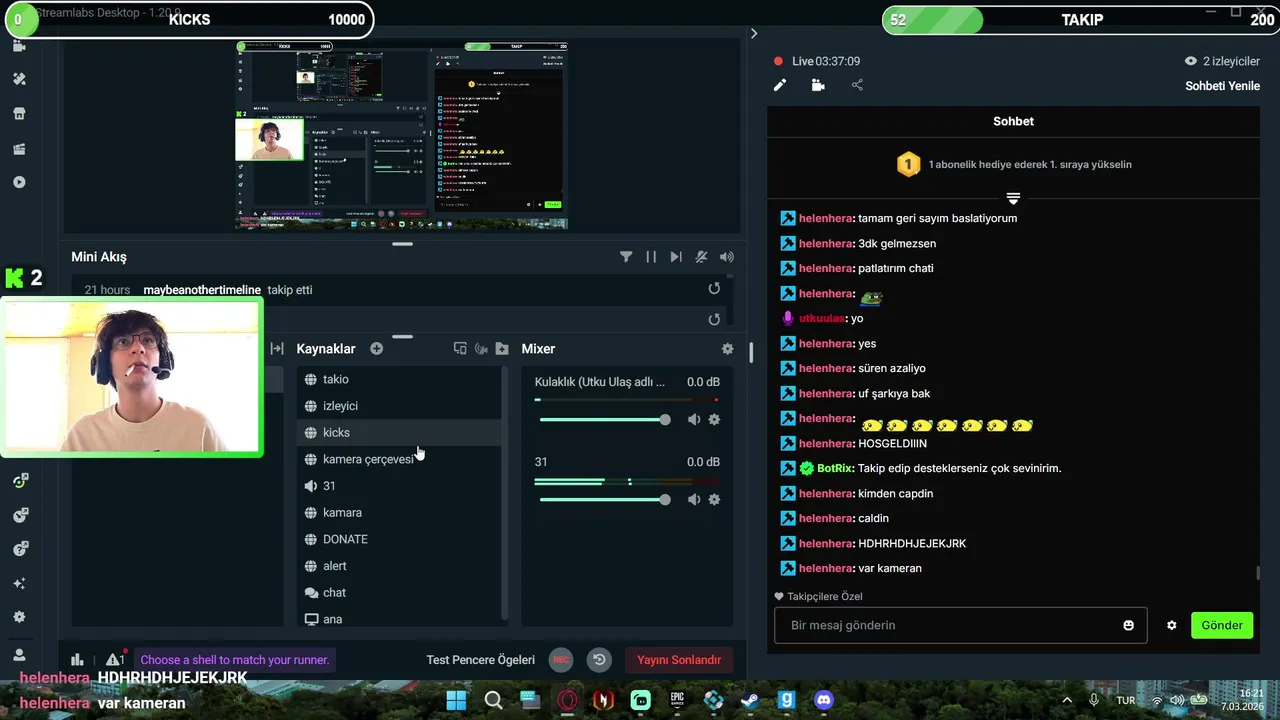The height and width of the screenshot is (720, 1280).
Task: Edit stream info with pencil icon
Action: (780, 85)
